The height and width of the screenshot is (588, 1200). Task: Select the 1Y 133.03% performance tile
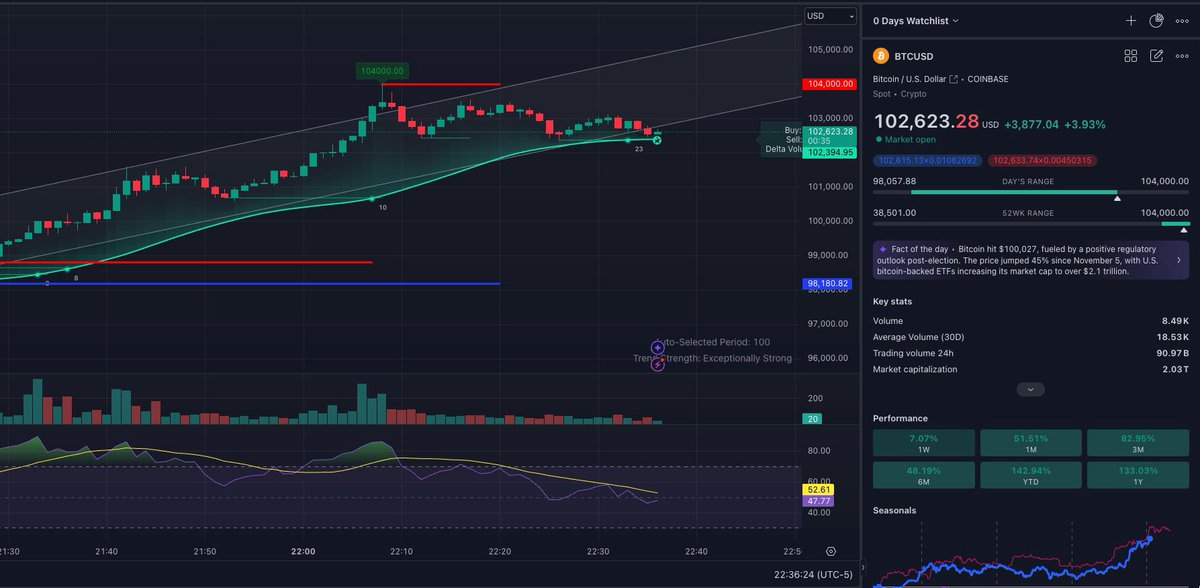[1137, 476]
